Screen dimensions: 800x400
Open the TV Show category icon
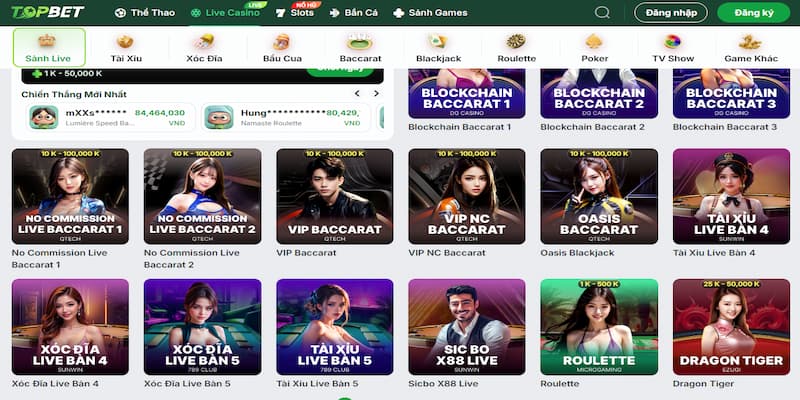[x=673, y=42]
